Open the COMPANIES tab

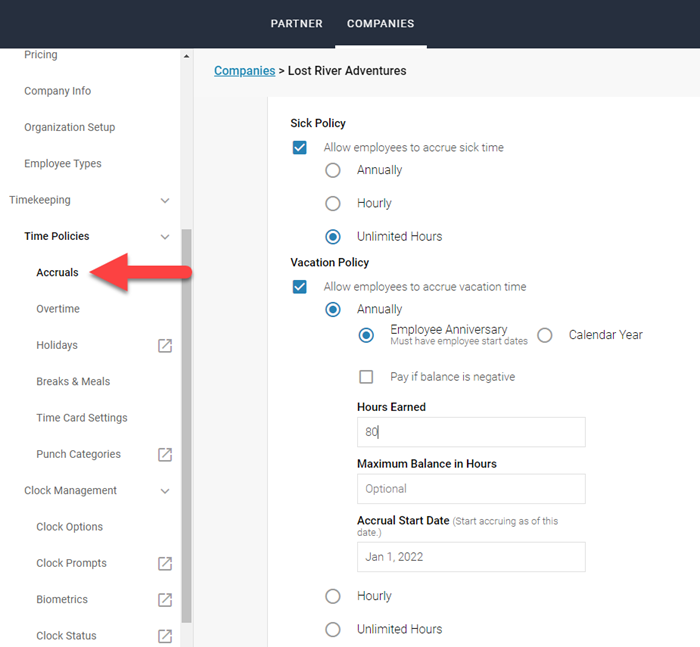point(380,24)
